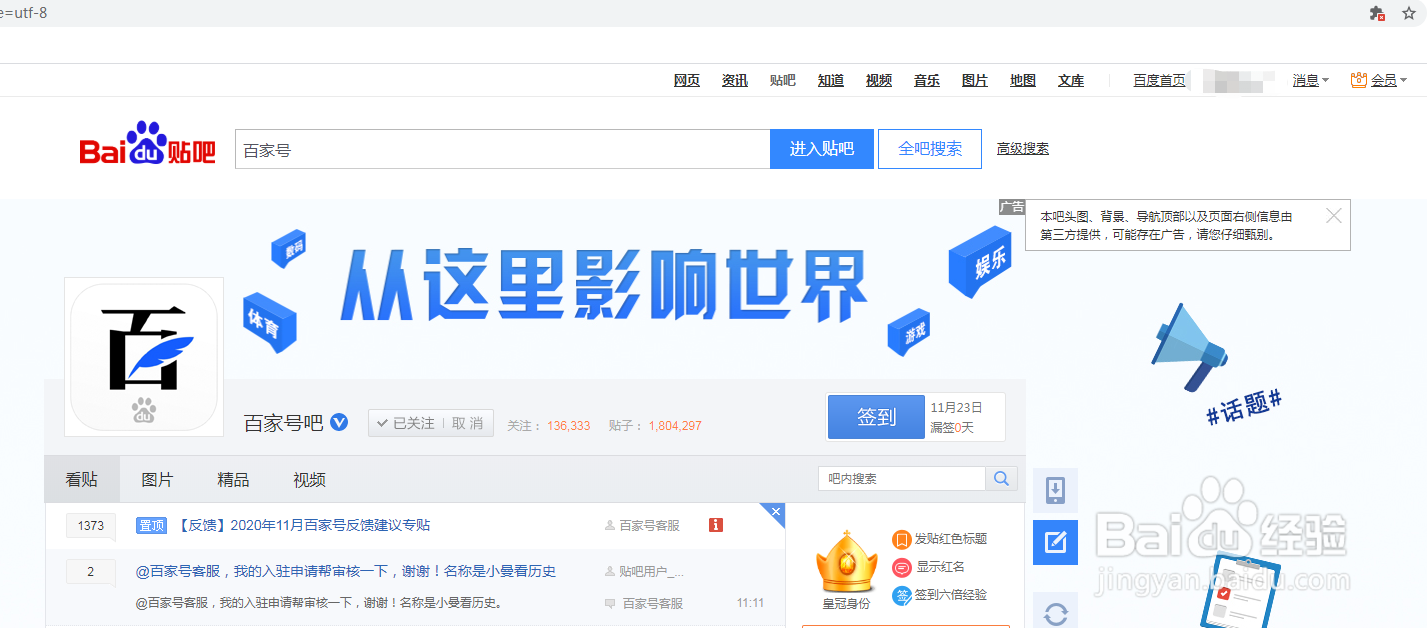Click the 百家号吧 bar name title

284,423
